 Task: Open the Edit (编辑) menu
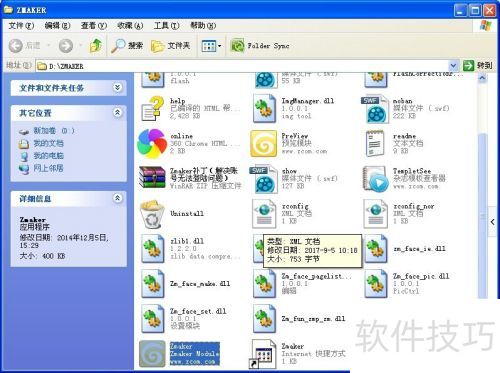coord(57,25)
